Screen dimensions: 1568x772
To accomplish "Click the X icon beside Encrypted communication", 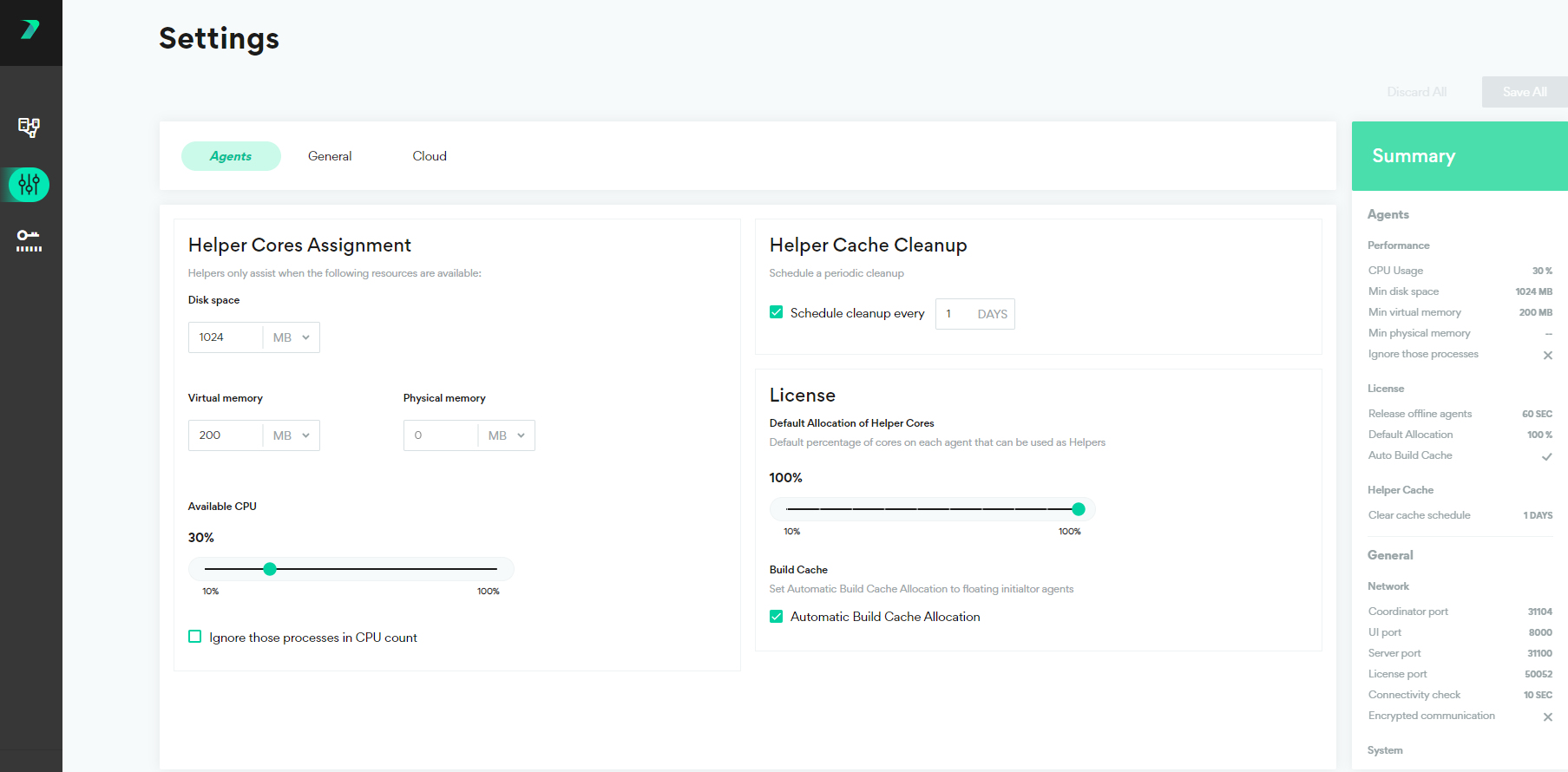I will (x=1547, y=716).
